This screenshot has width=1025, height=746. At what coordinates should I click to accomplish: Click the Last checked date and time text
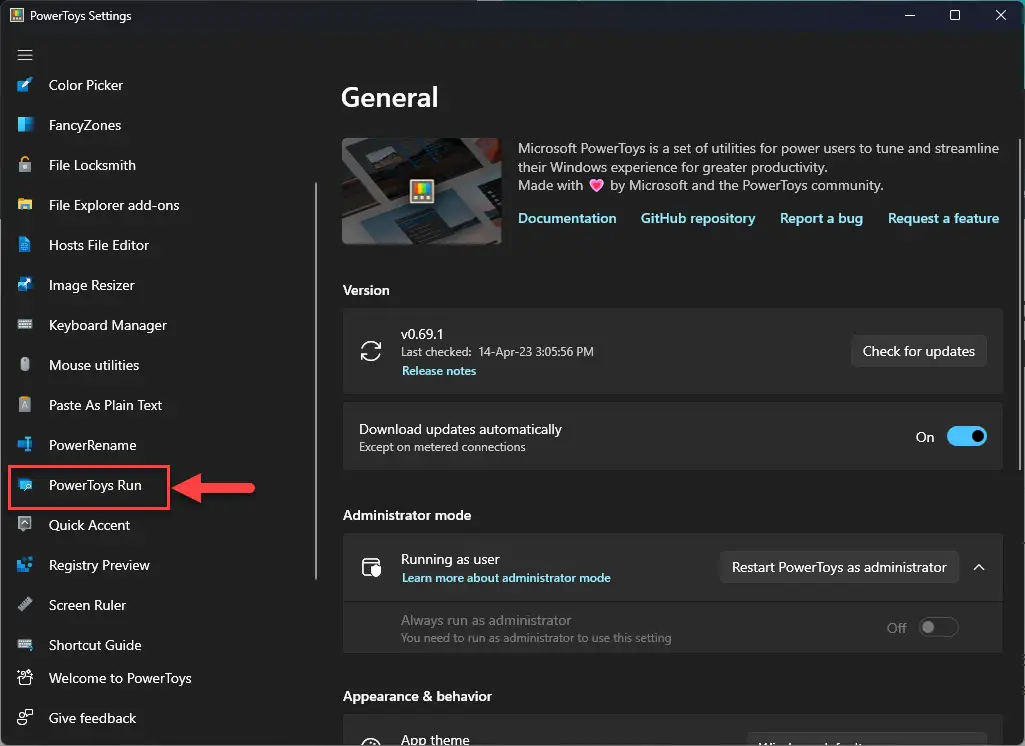point(497,352)
